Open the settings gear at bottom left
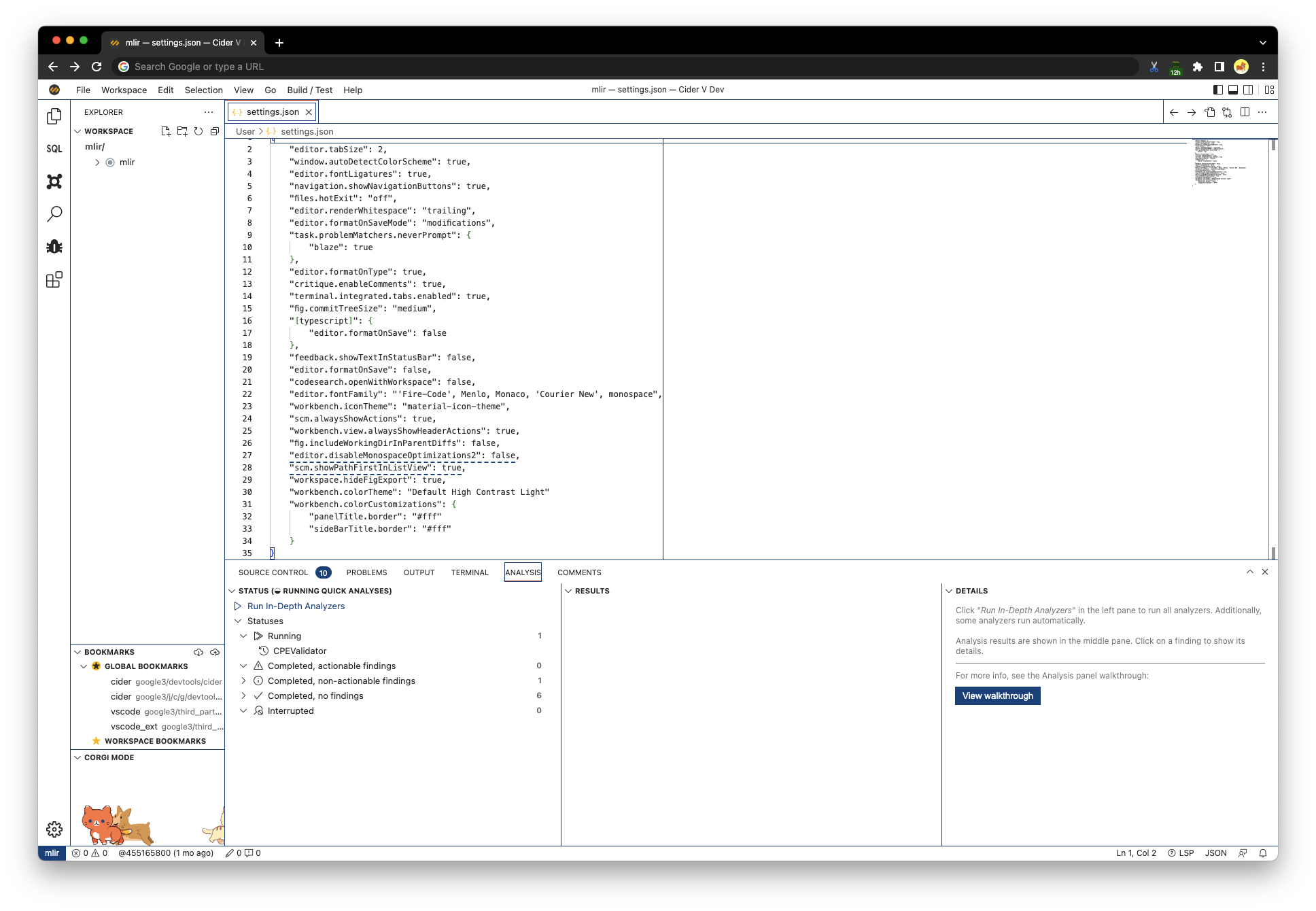This screenshot has height=911, width=1316. click(54, 829)
